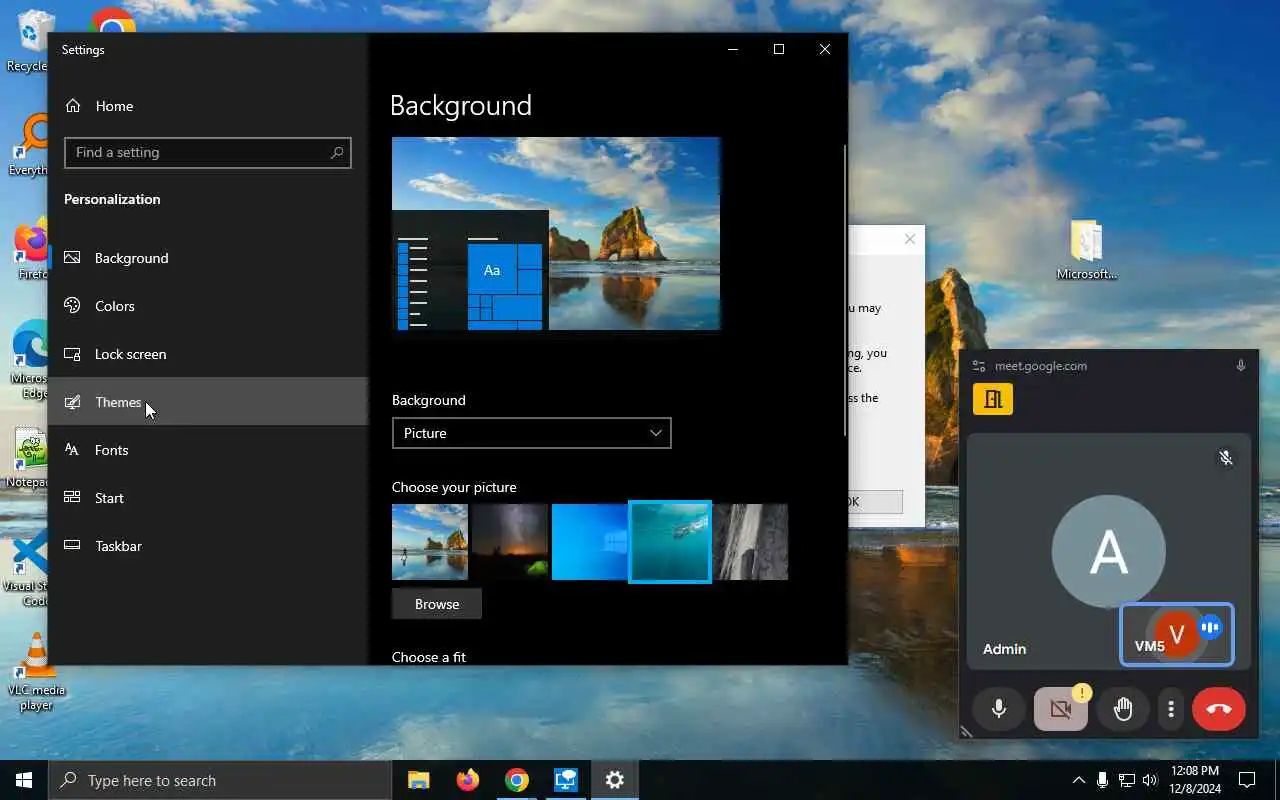
Task: Go to Settings Home
Action: tap(208, 106)
